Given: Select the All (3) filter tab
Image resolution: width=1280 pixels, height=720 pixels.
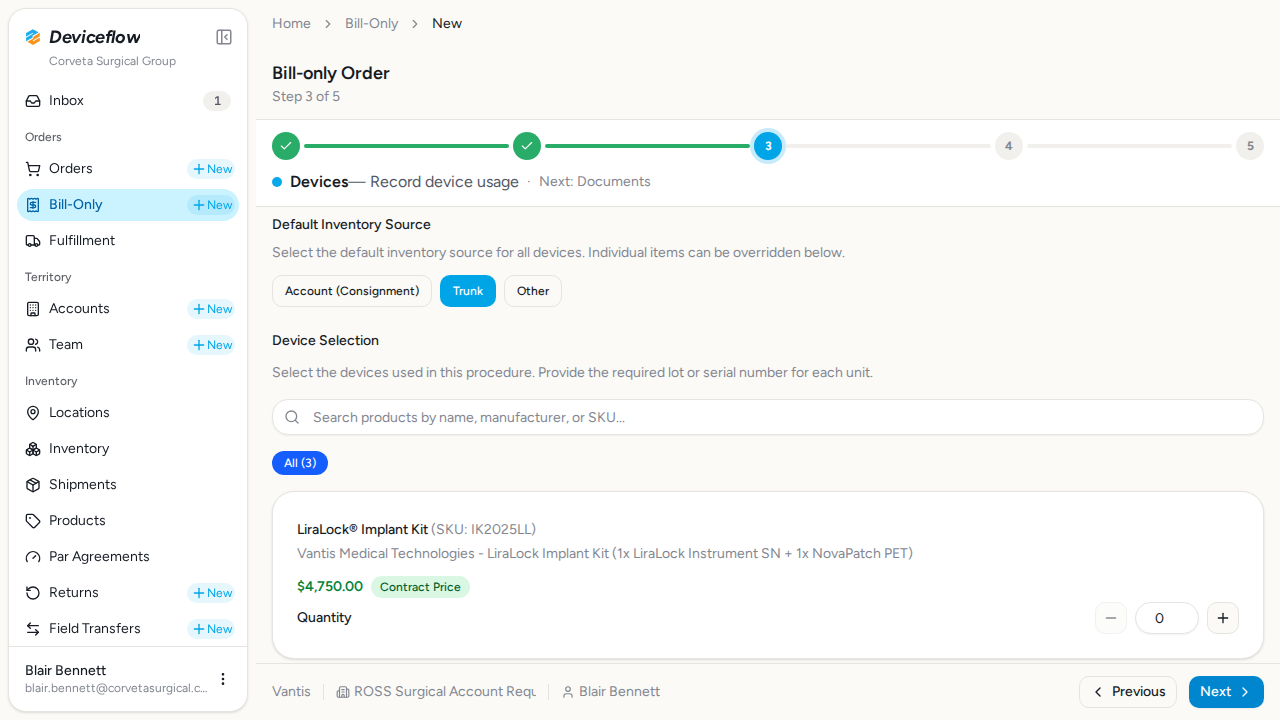Looking at the screenshot, I should (300, 463).
